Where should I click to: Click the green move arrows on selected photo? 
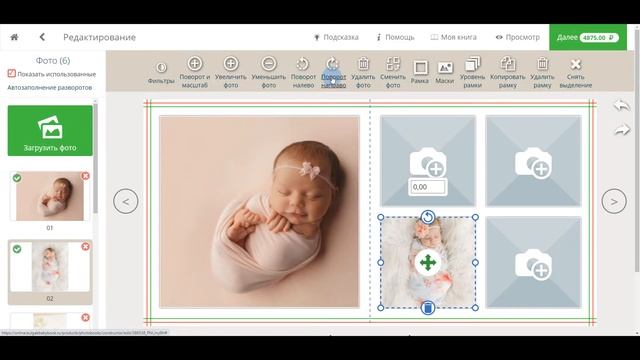pyautogui.click(x=428, y=263)
